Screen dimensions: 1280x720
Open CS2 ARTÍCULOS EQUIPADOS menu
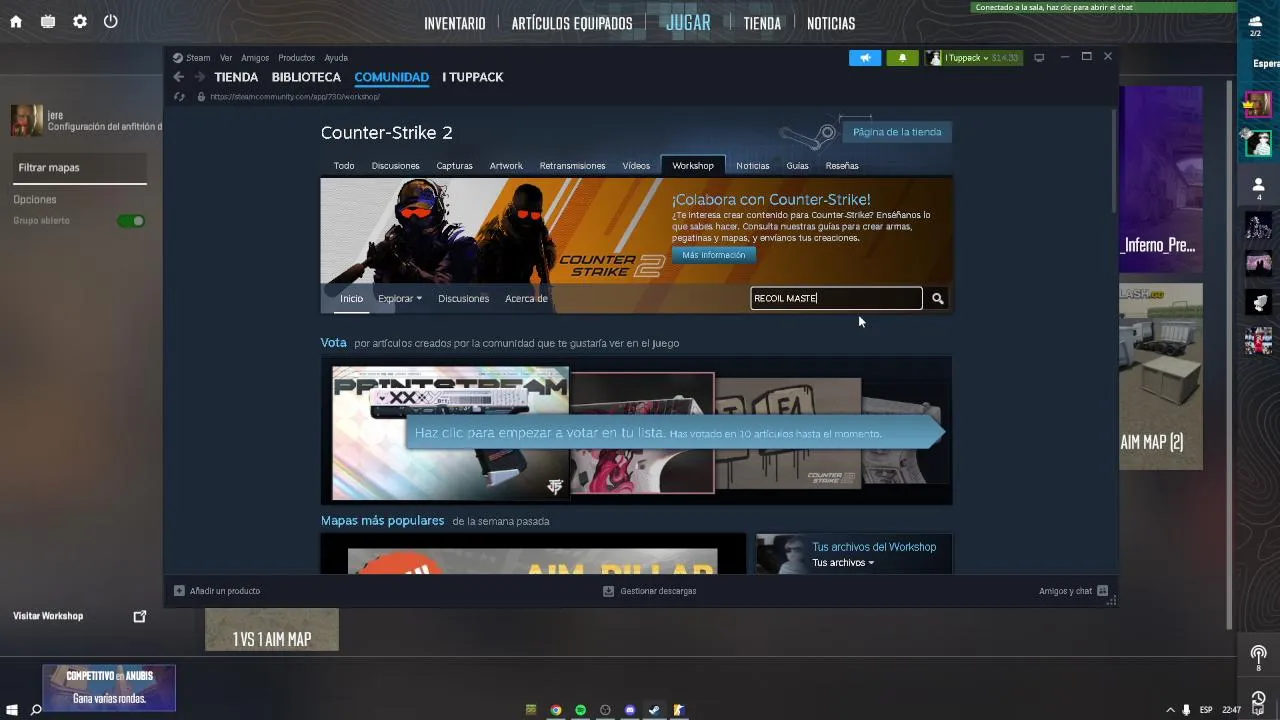click(x=572, y=23)
